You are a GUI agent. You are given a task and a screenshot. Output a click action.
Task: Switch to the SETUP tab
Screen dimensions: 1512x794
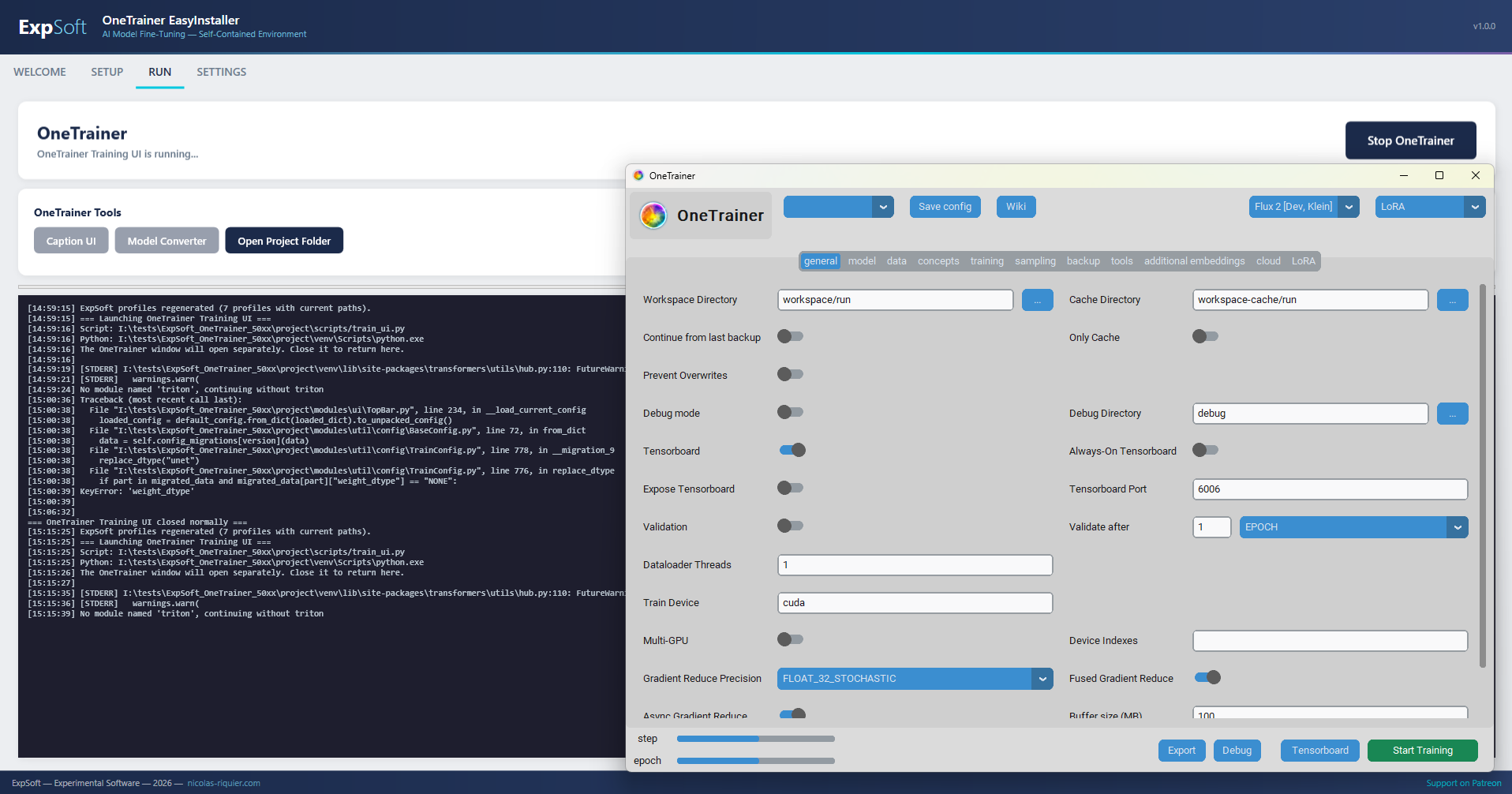(107, 72)
